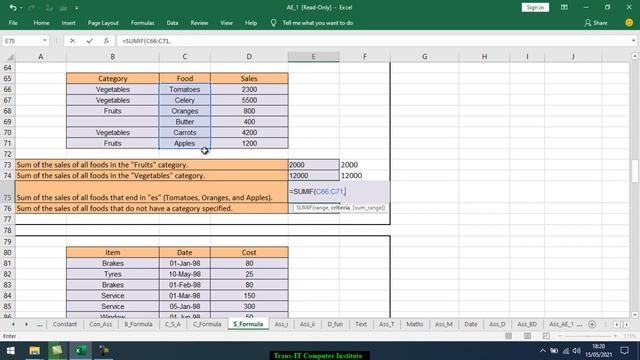Image resolution: width=640 pixels, height=360 pixels.
Task: Click the vertical scrollbar down arrow
Action: point(635,315)
